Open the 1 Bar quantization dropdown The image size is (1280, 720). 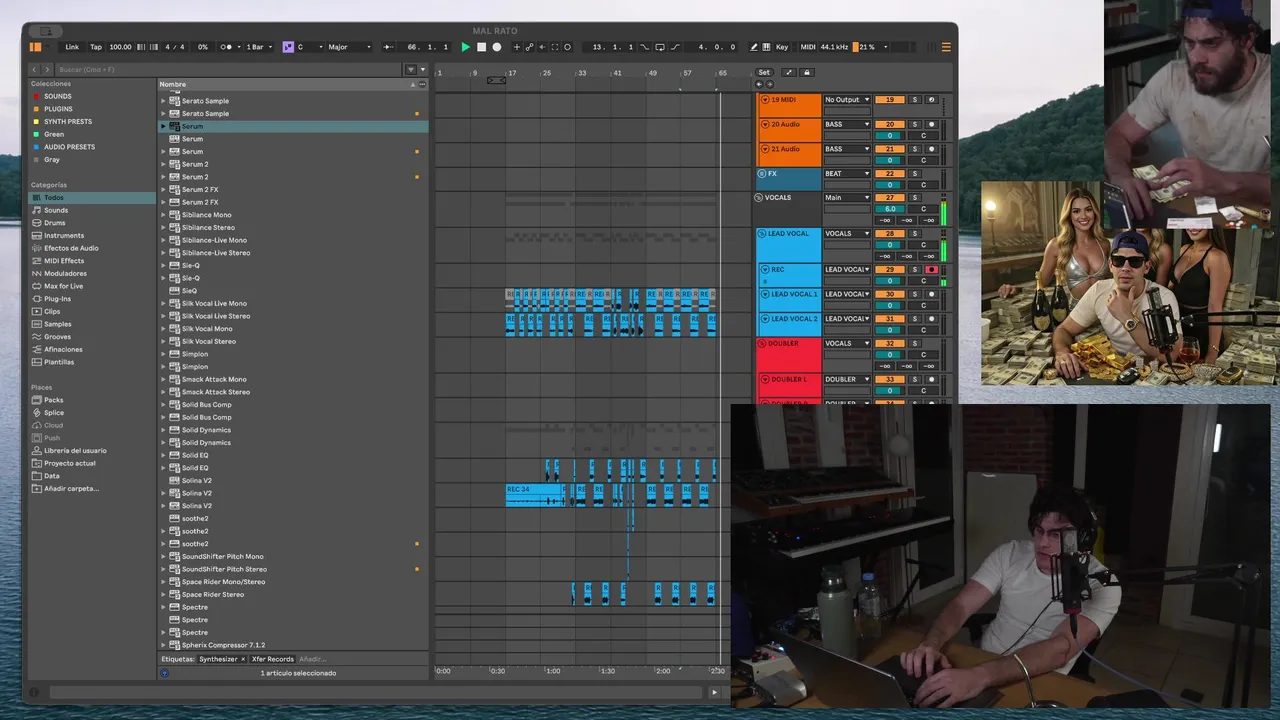[258, 47]
